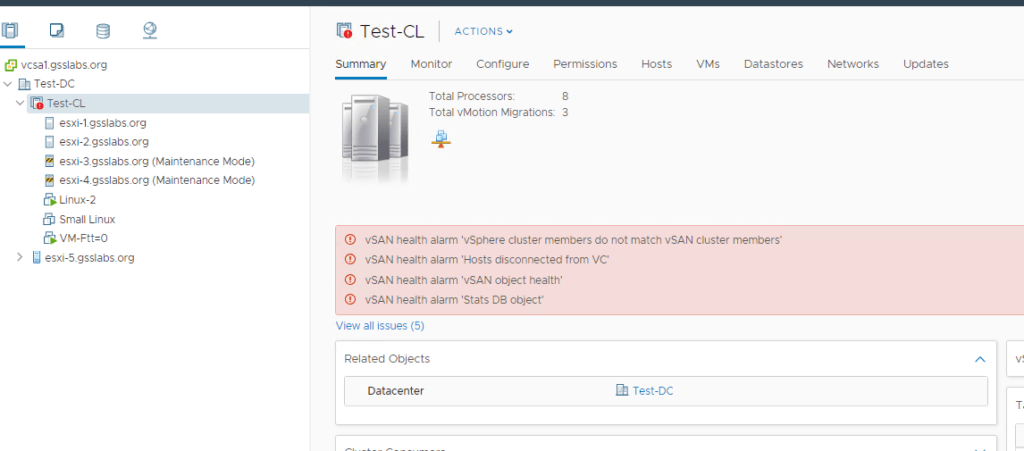The width and height of the screenshot is (1024, 451).
Task: Select esxi-1.gsslabs.org in the inventory tree
Action: point(103,123)
